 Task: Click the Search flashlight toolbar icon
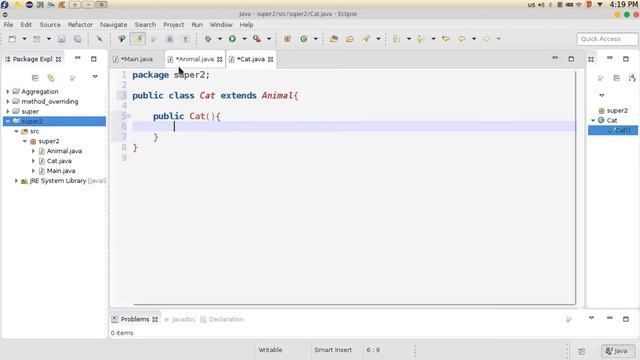(x=366, y=39)
